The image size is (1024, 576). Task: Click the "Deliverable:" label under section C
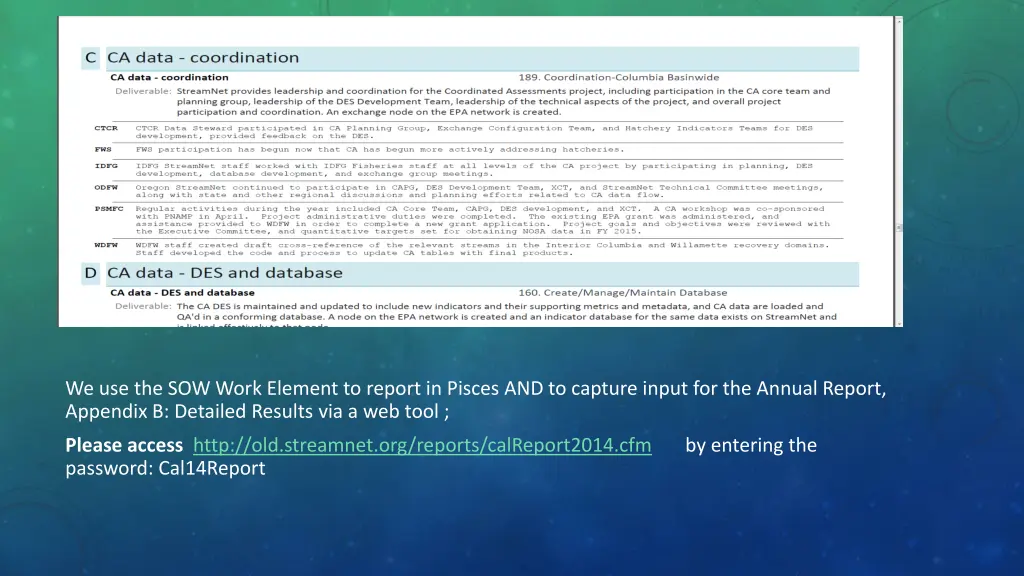tap(143, 91)
